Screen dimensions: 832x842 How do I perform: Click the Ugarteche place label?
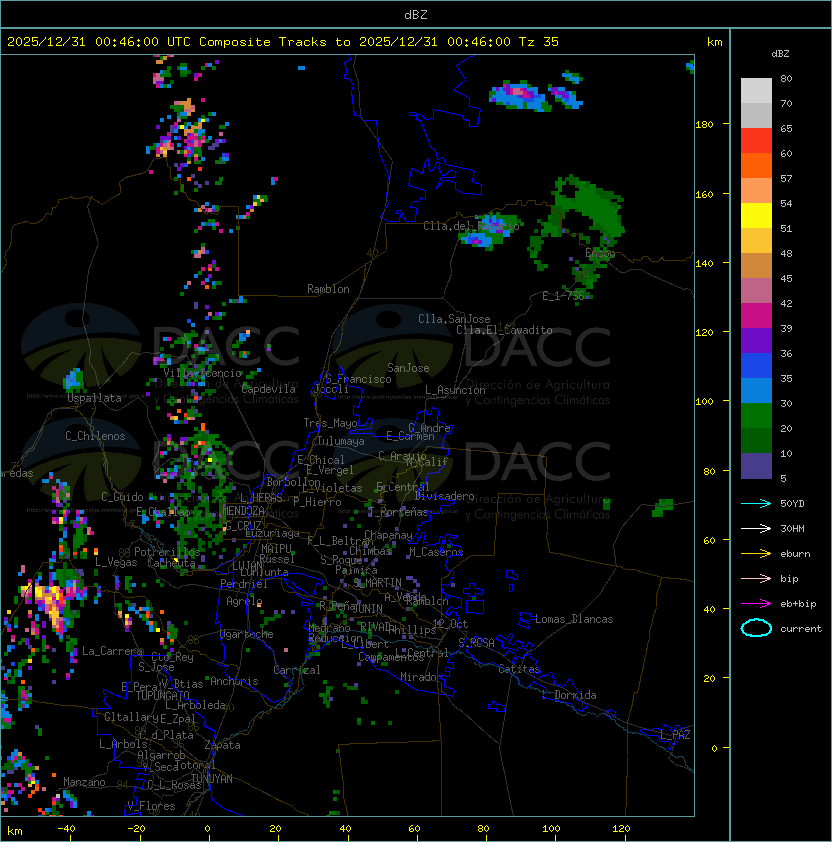247,634
